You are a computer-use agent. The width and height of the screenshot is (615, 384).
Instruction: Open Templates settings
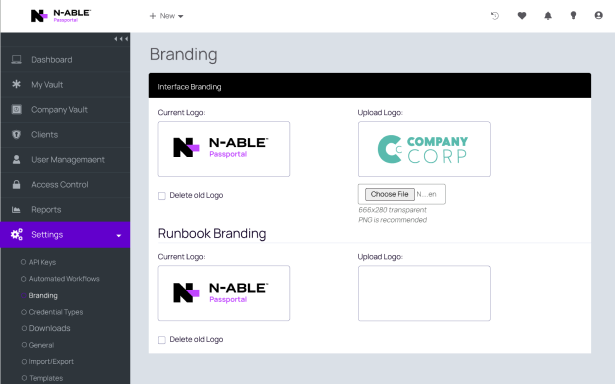pos(46,378)
